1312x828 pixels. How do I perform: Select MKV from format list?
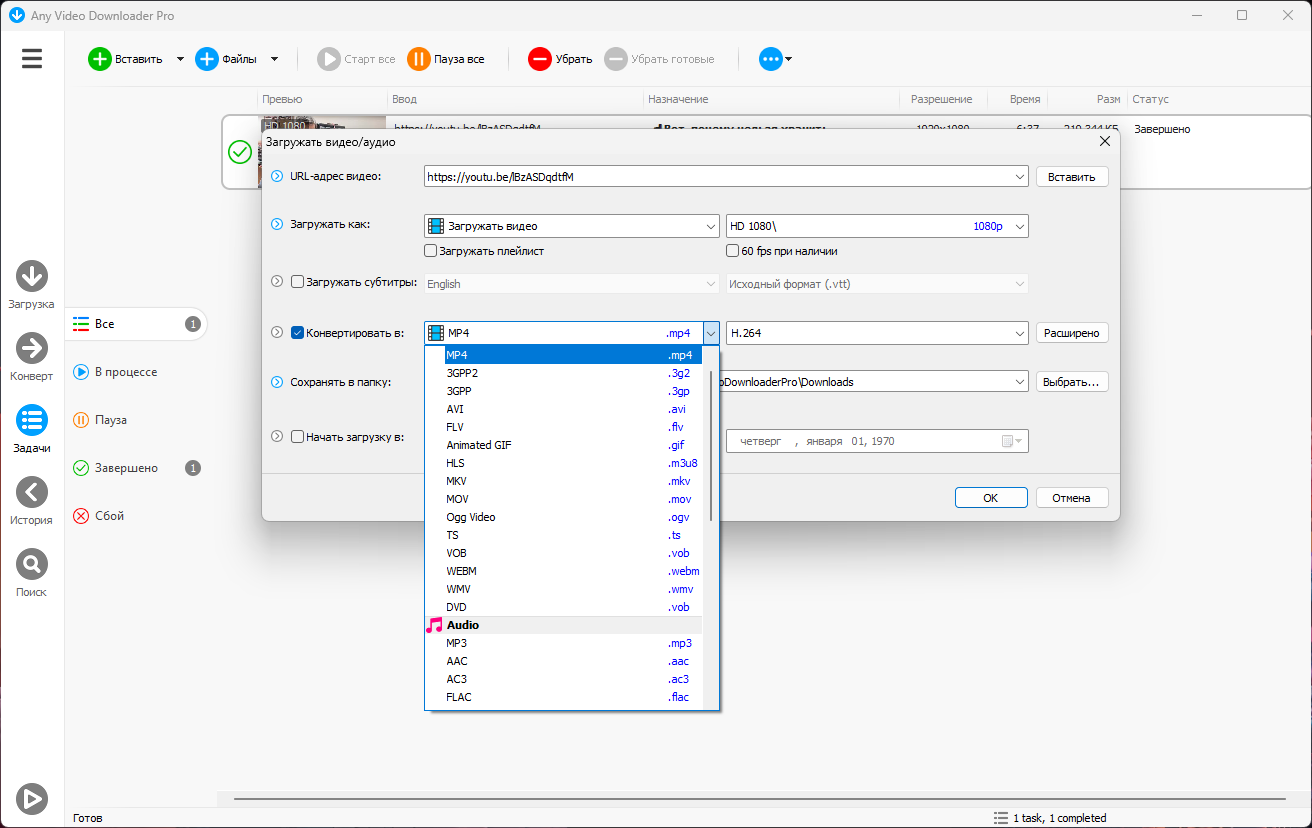(x=563, y=481)
